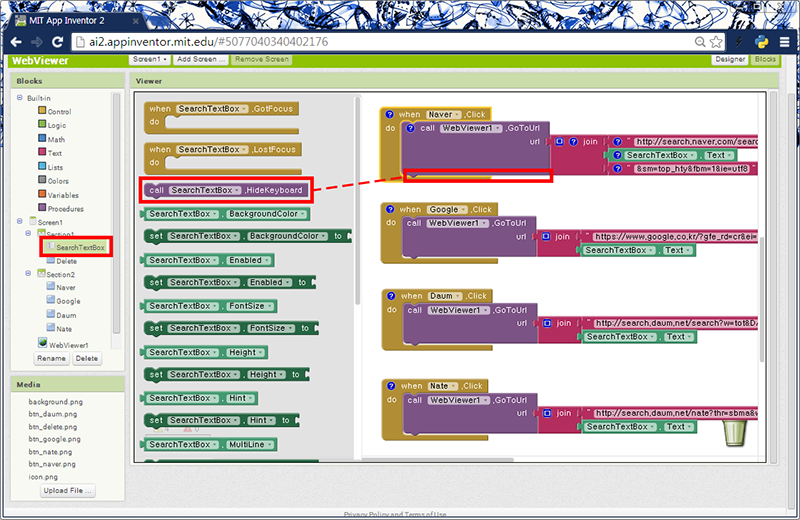Open the Variables built-in blocks drawer
800x520 pixels.
click(58, 194)
